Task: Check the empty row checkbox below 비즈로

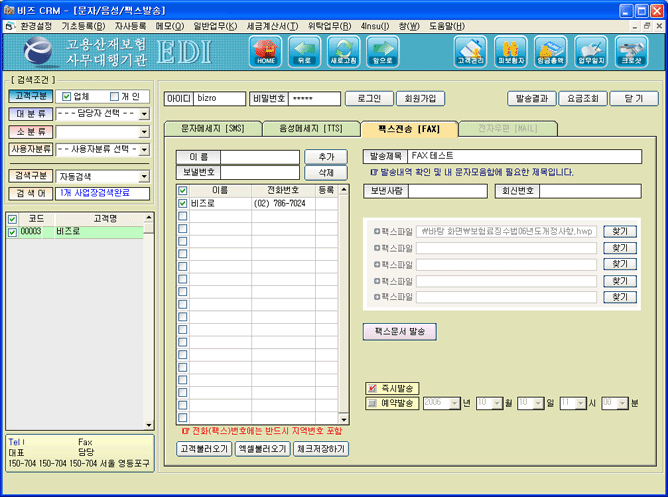Action: [x=182, y=216]
